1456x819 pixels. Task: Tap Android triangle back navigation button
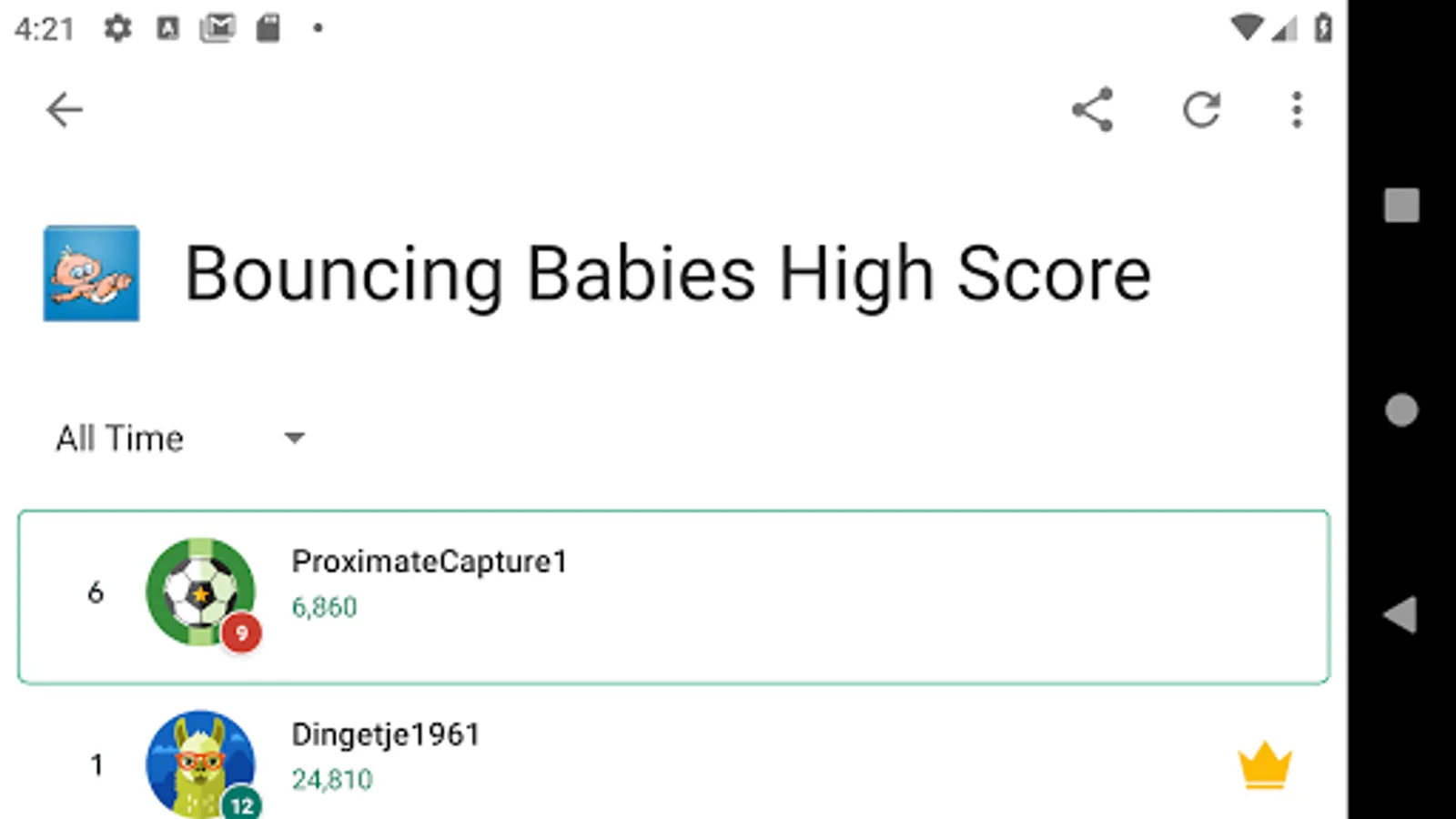pos(1400,615)
